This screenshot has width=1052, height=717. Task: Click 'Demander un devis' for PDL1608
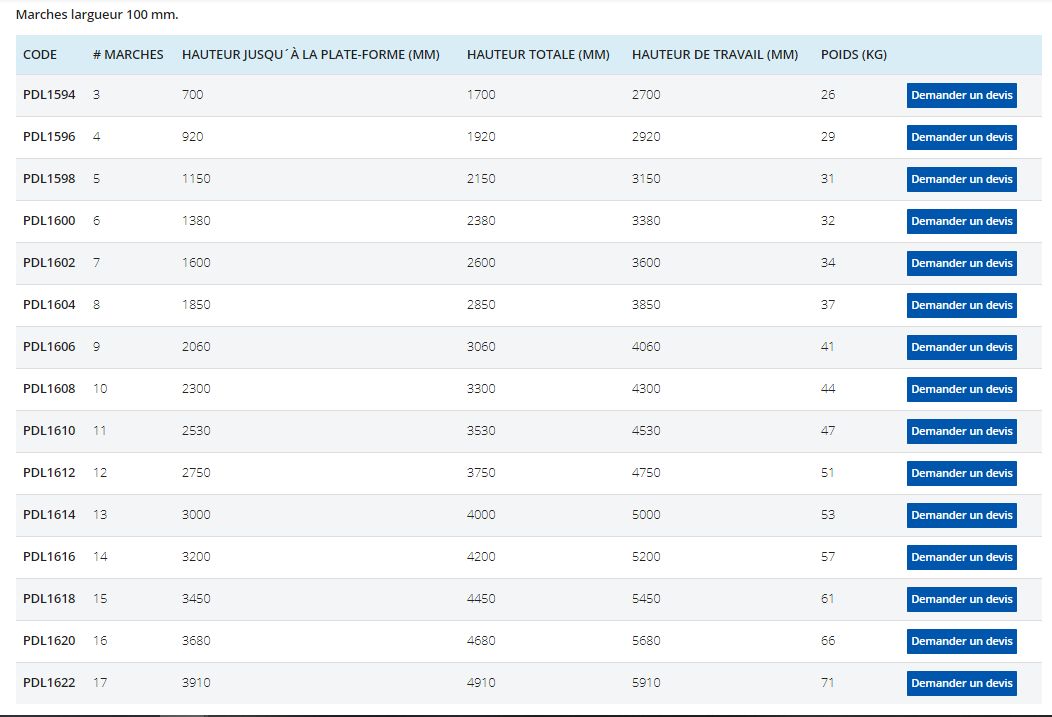click(x=961, y=389)
